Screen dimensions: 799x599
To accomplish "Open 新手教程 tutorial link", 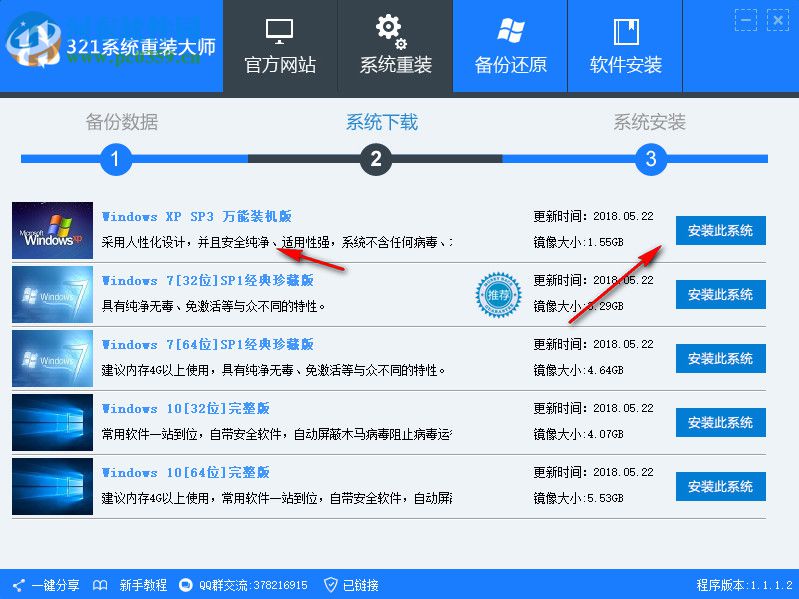I will [x=143, y=585].
